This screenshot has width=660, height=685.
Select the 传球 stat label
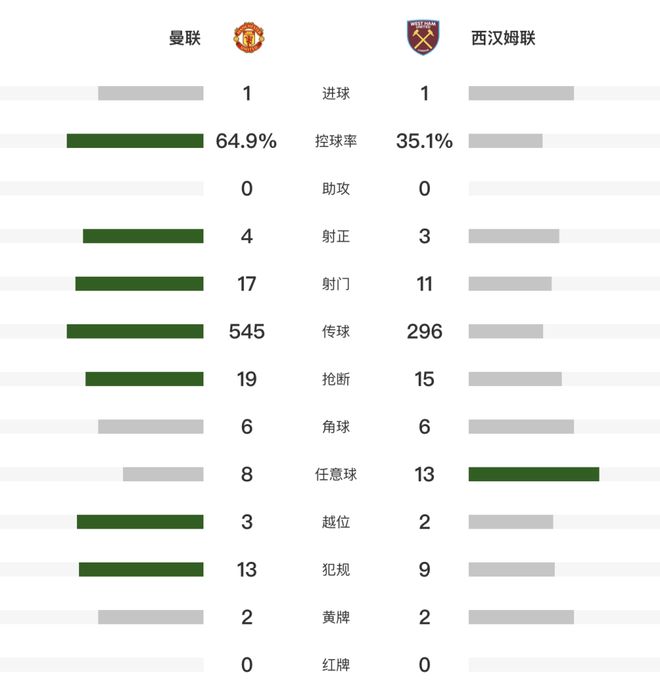click(x=336, y=332)
